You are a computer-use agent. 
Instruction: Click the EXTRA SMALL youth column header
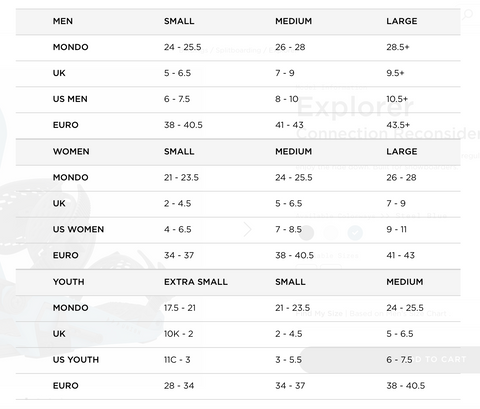coord(196,282)
